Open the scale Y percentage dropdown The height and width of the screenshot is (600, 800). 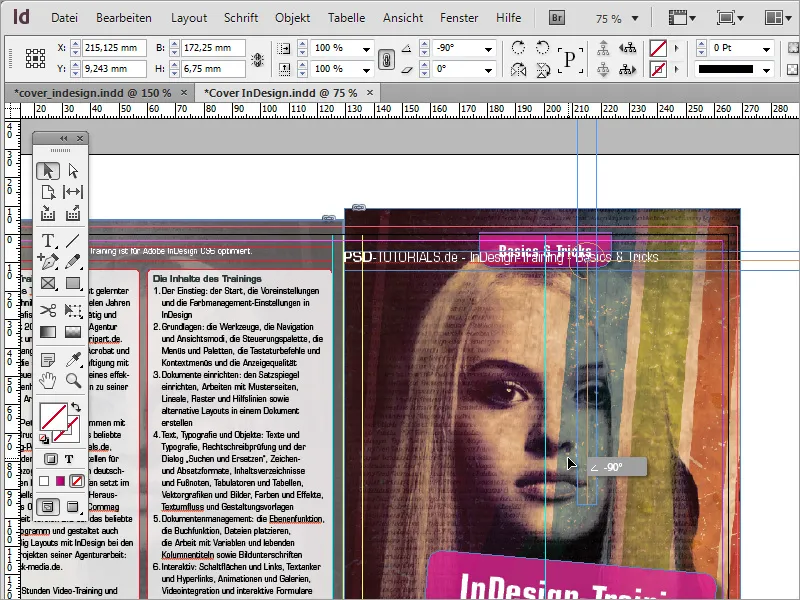coord(366,70)
